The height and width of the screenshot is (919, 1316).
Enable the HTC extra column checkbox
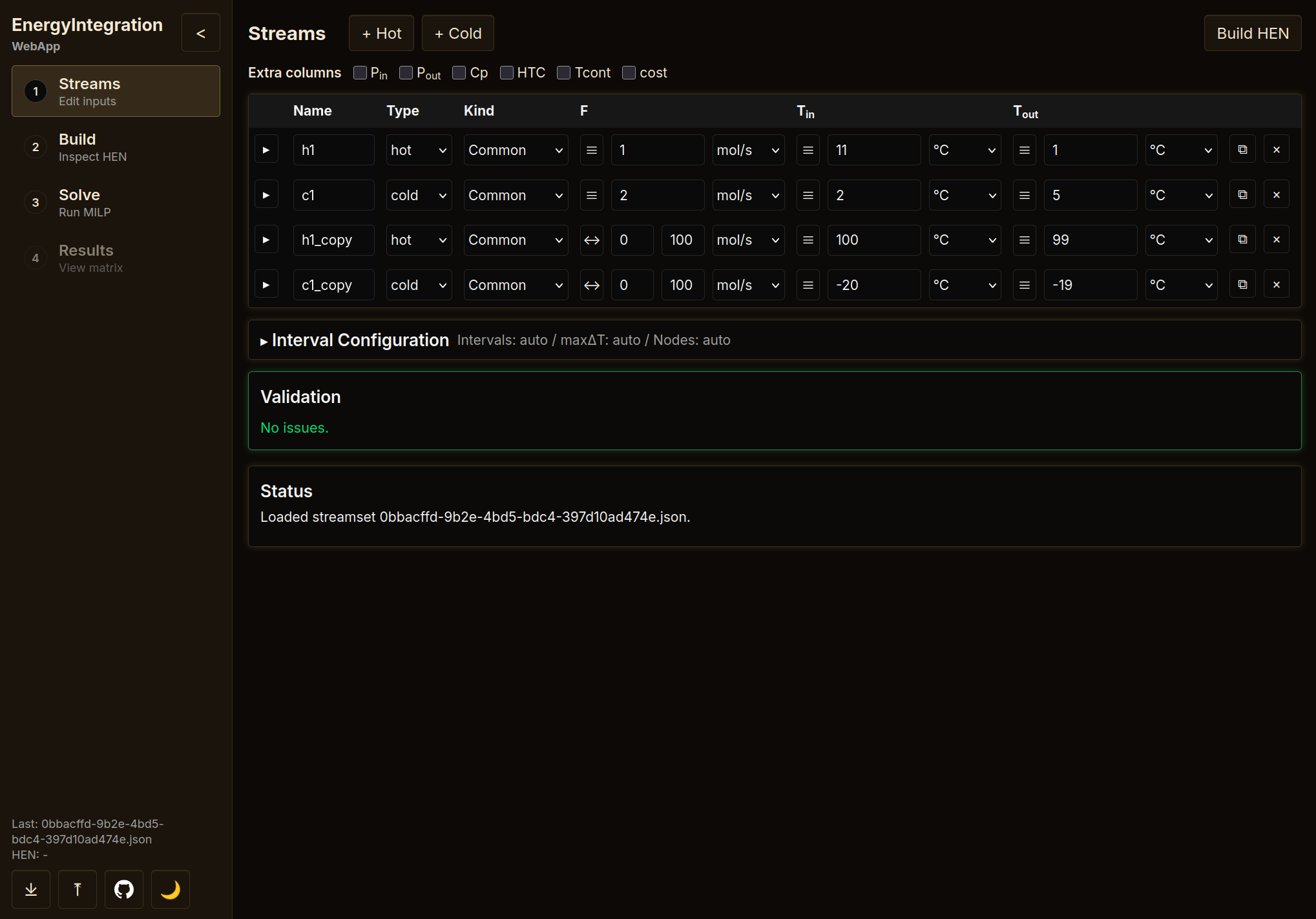click(x=507, y=72)
